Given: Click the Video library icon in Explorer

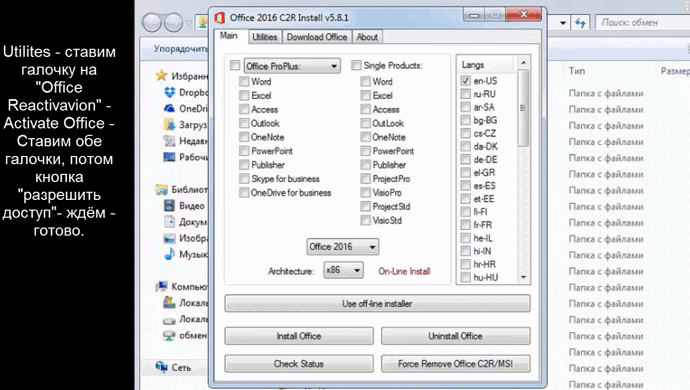Looking at the screenshot, I should (169, 206).
